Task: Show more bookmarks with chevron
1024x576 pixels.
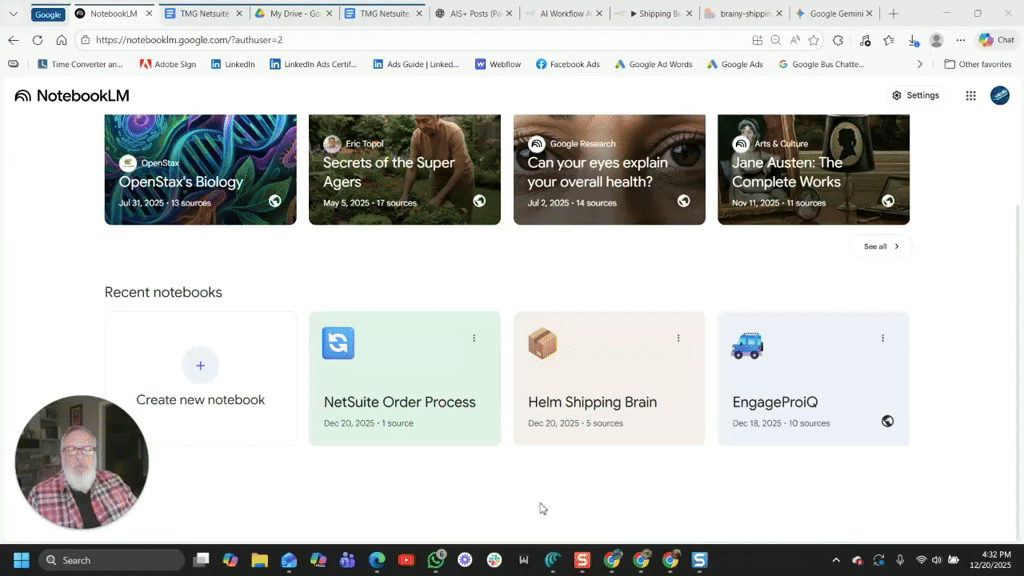Action: point(920,64)
